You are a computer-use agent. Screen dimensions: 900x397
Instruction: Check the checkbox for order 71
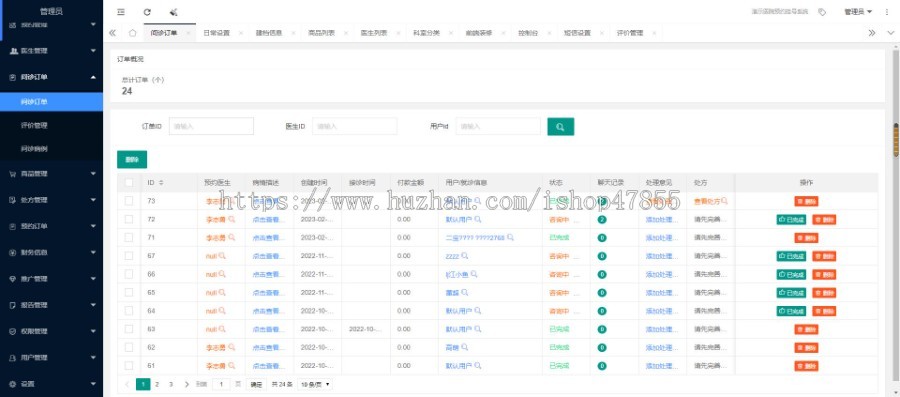(129, 238)
